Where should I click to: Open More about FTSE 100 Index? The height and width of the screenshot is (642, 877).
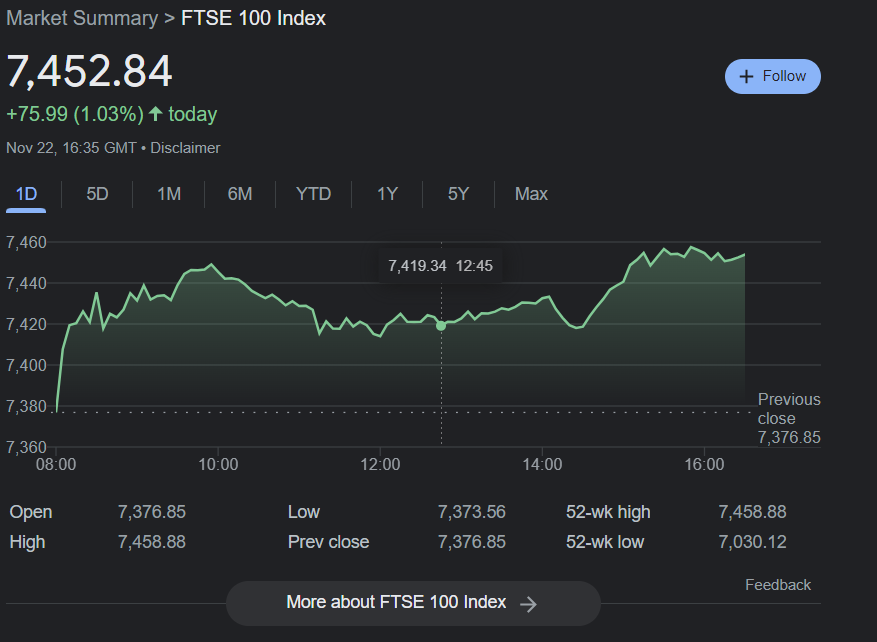[x=413, y=603]
